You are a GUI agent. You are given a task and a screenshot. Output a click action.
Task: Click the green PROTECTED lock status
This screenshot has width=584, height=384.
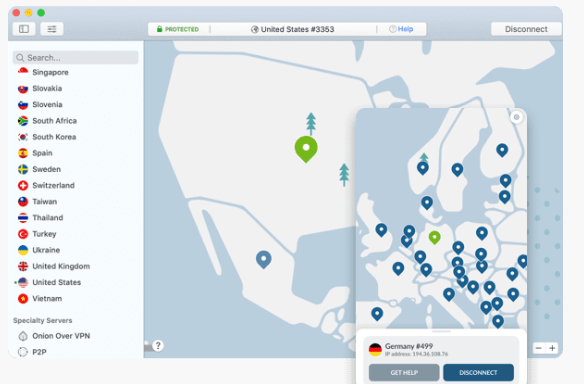point(178,29)
